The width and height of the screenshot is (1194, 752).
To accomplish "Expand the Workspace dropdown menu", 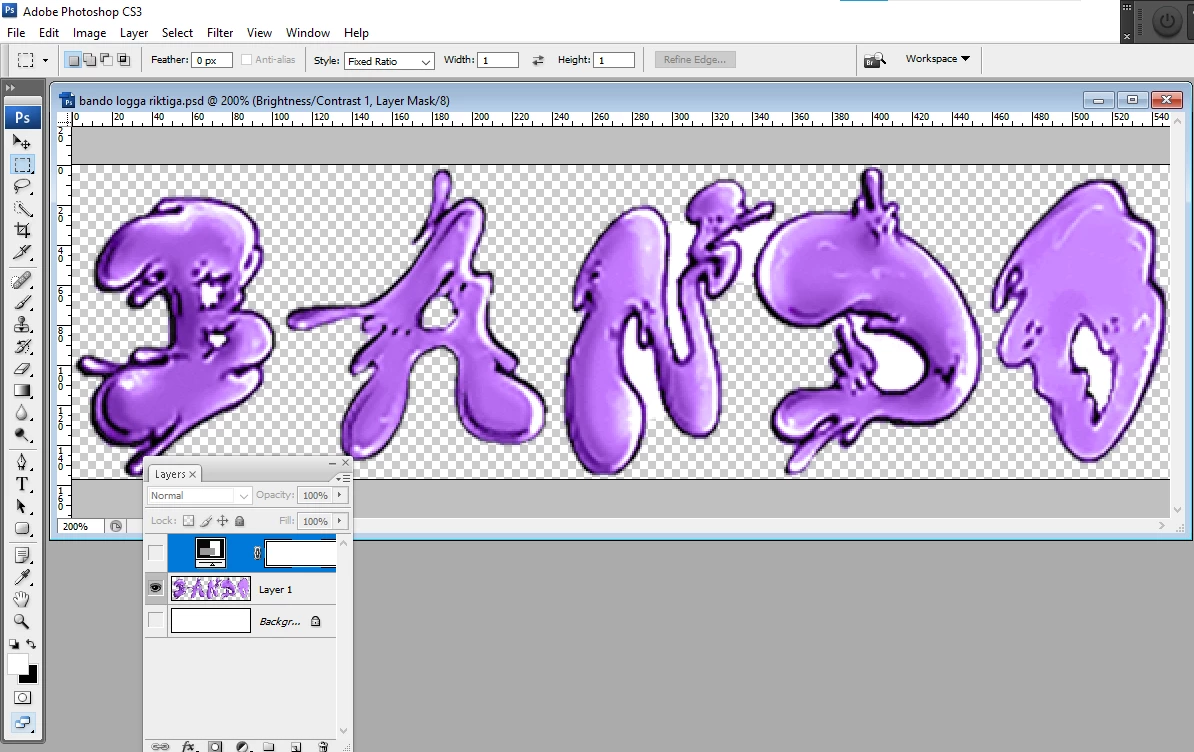I will click(937, 59).
